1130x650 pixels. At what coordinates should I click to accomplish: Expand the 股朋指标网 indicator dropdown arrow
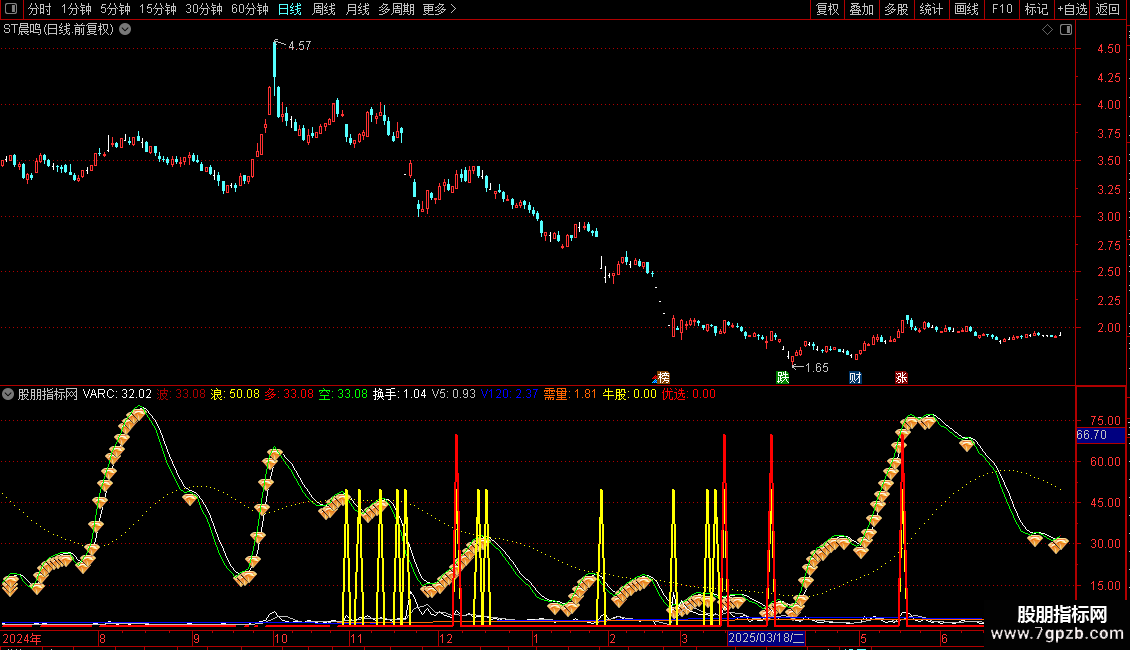pyautogui.click(x=8, y=394)
